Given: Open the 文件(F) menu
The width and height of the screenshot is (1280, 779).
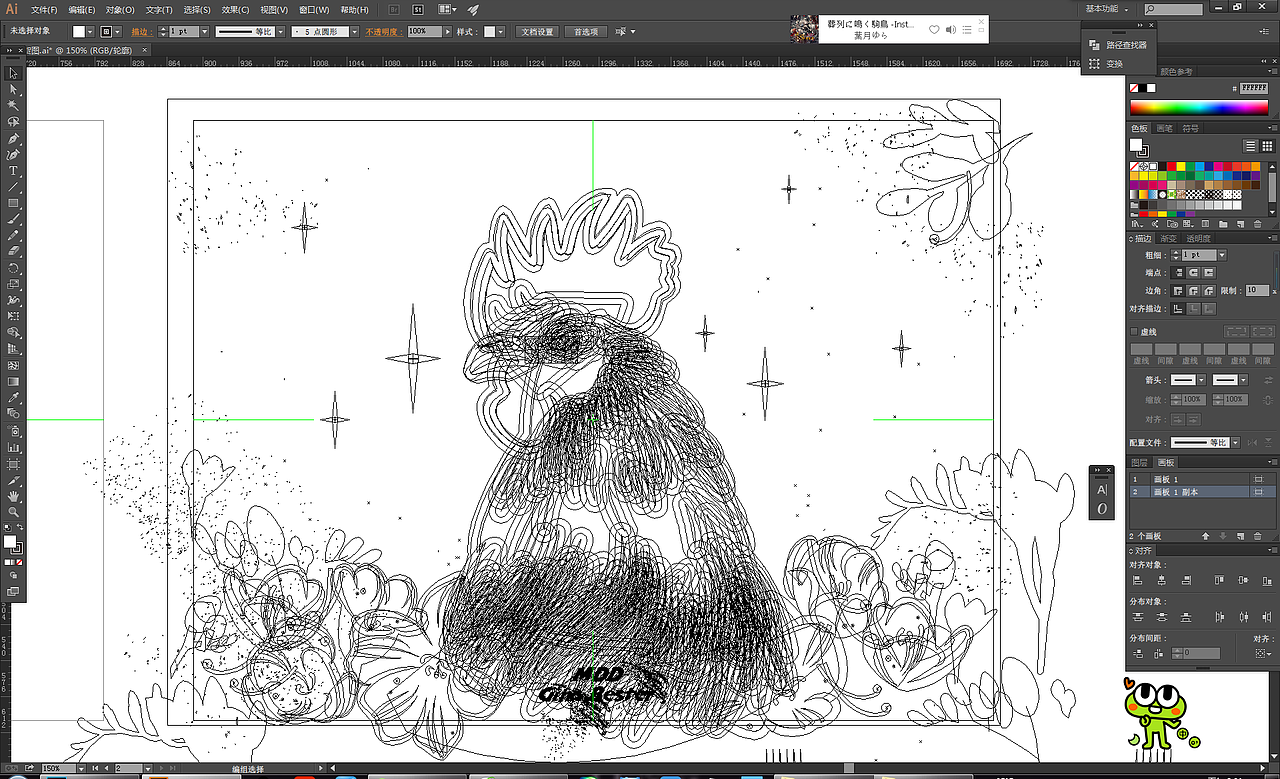Looking at the screenshot, I should coord(44,9).
